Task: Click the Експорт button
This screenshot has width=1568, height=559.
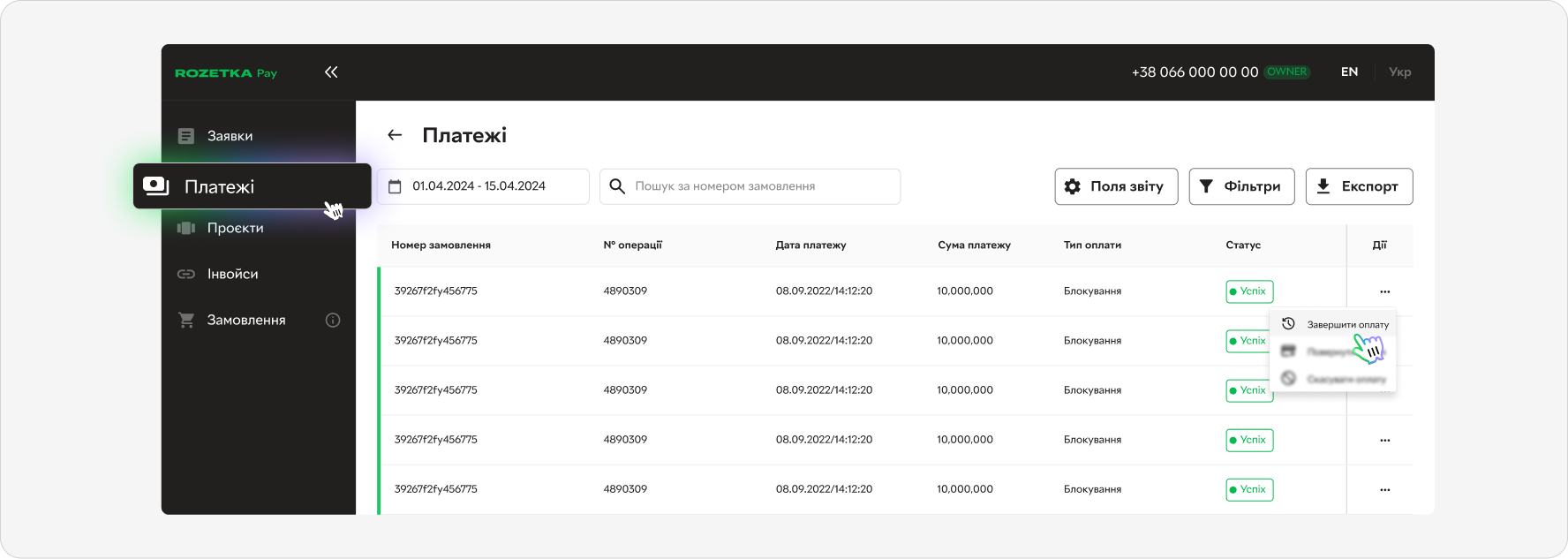Action: [x=1359, y=186]
